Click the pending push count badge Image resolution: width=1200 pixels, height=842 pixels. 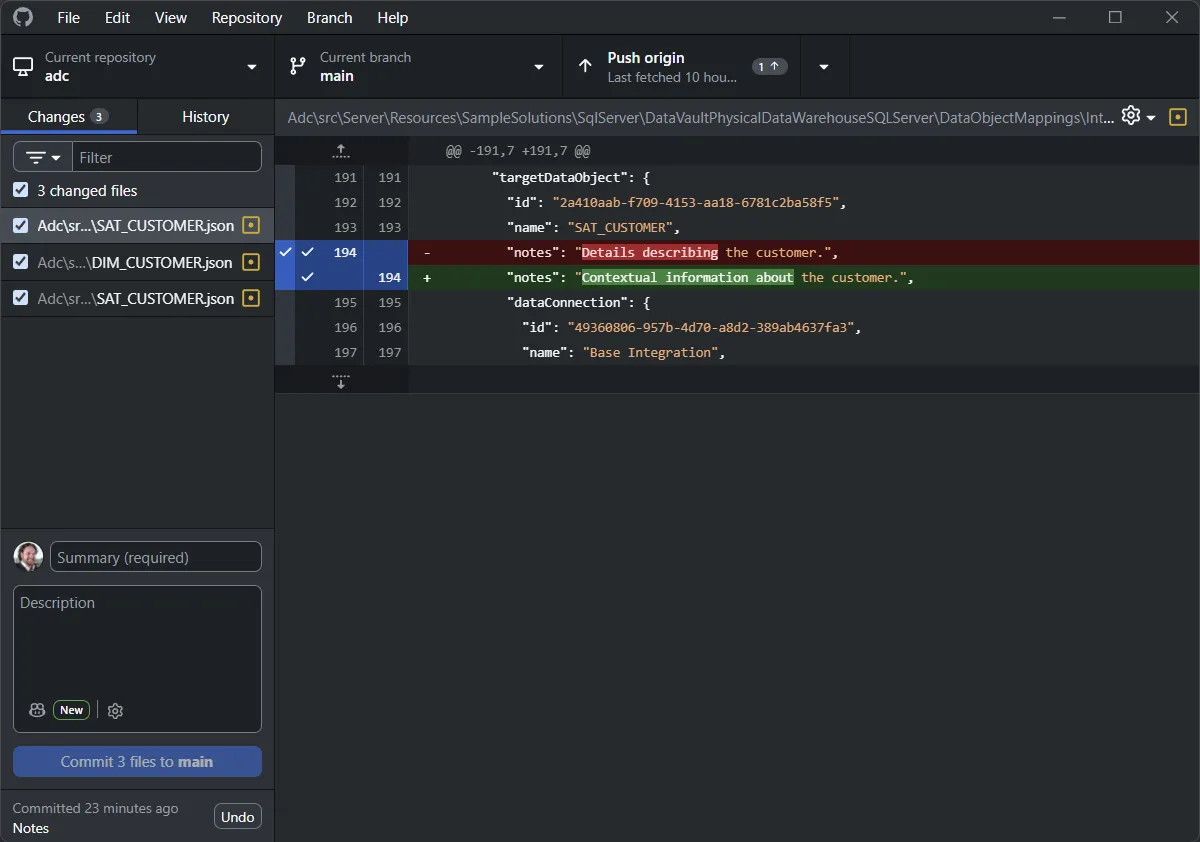coord(769,67)
